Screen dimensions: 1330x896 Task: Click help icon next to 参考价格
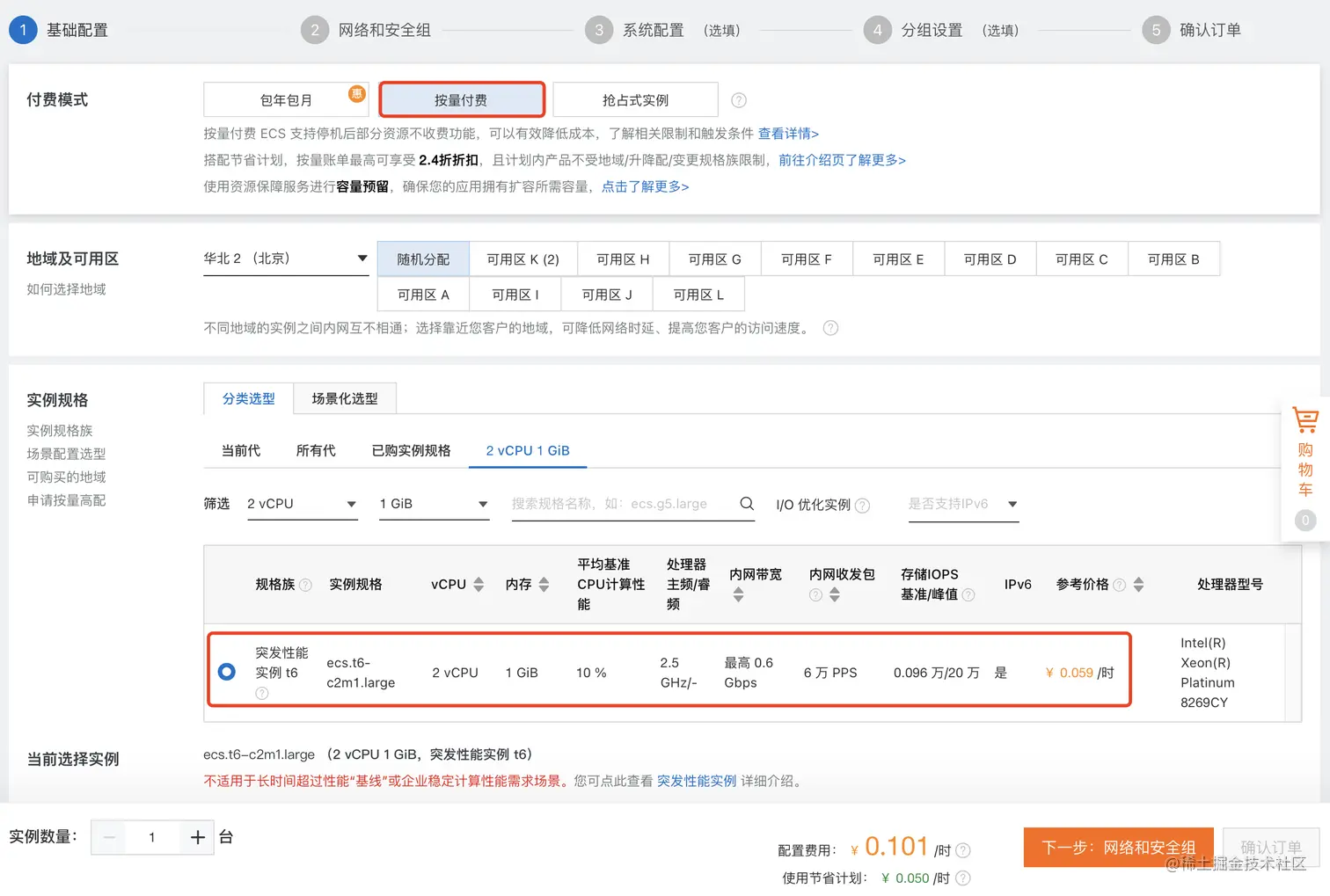pos(1119,585)
